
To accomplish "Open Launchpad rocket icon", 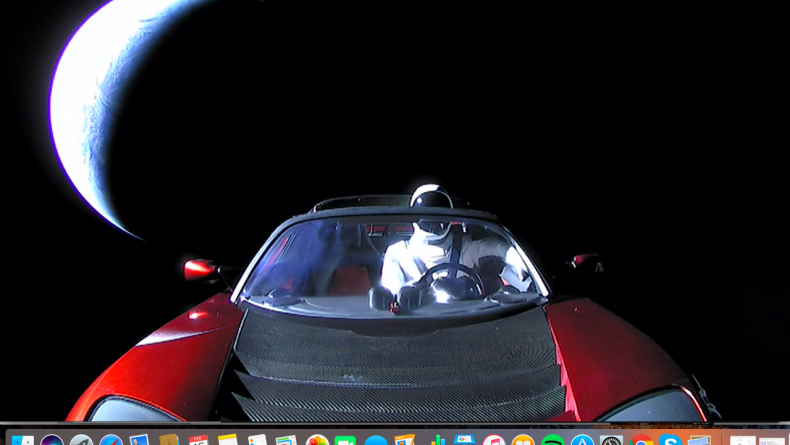I will (x=81, y=441).
